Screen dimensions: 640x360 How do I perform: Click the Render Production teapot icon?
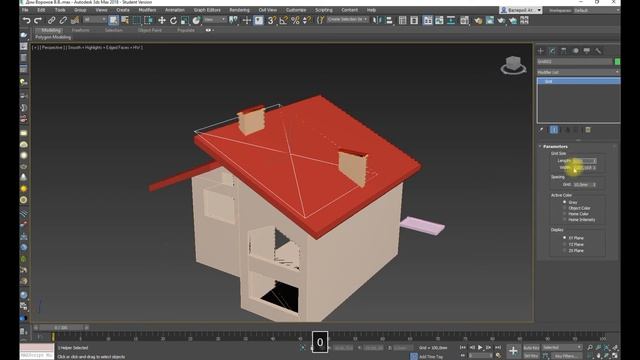[x=501, y=20]
